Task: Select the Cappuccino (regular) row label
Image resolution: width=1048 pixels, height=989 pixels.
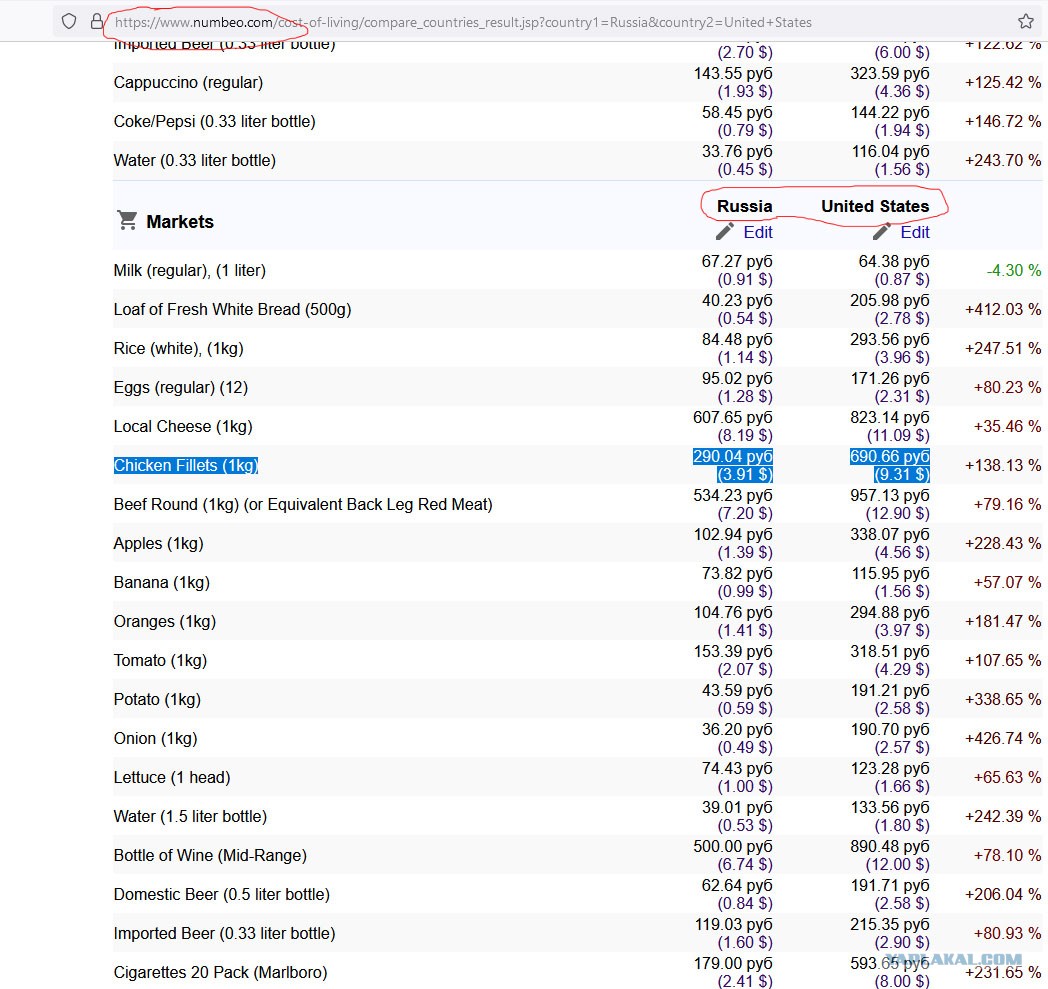Action: point(188,82)
